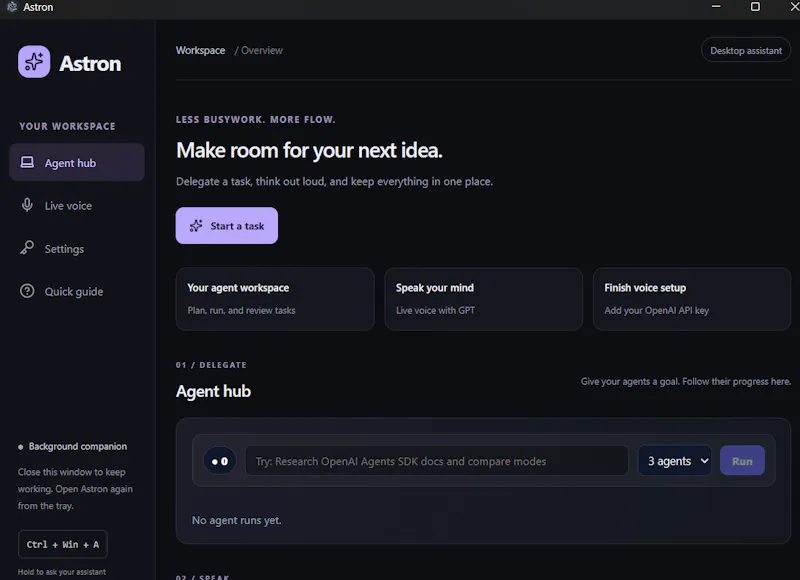
Task: Click the 'Make room for your next idea.' heading
Action: pos(309,150)
